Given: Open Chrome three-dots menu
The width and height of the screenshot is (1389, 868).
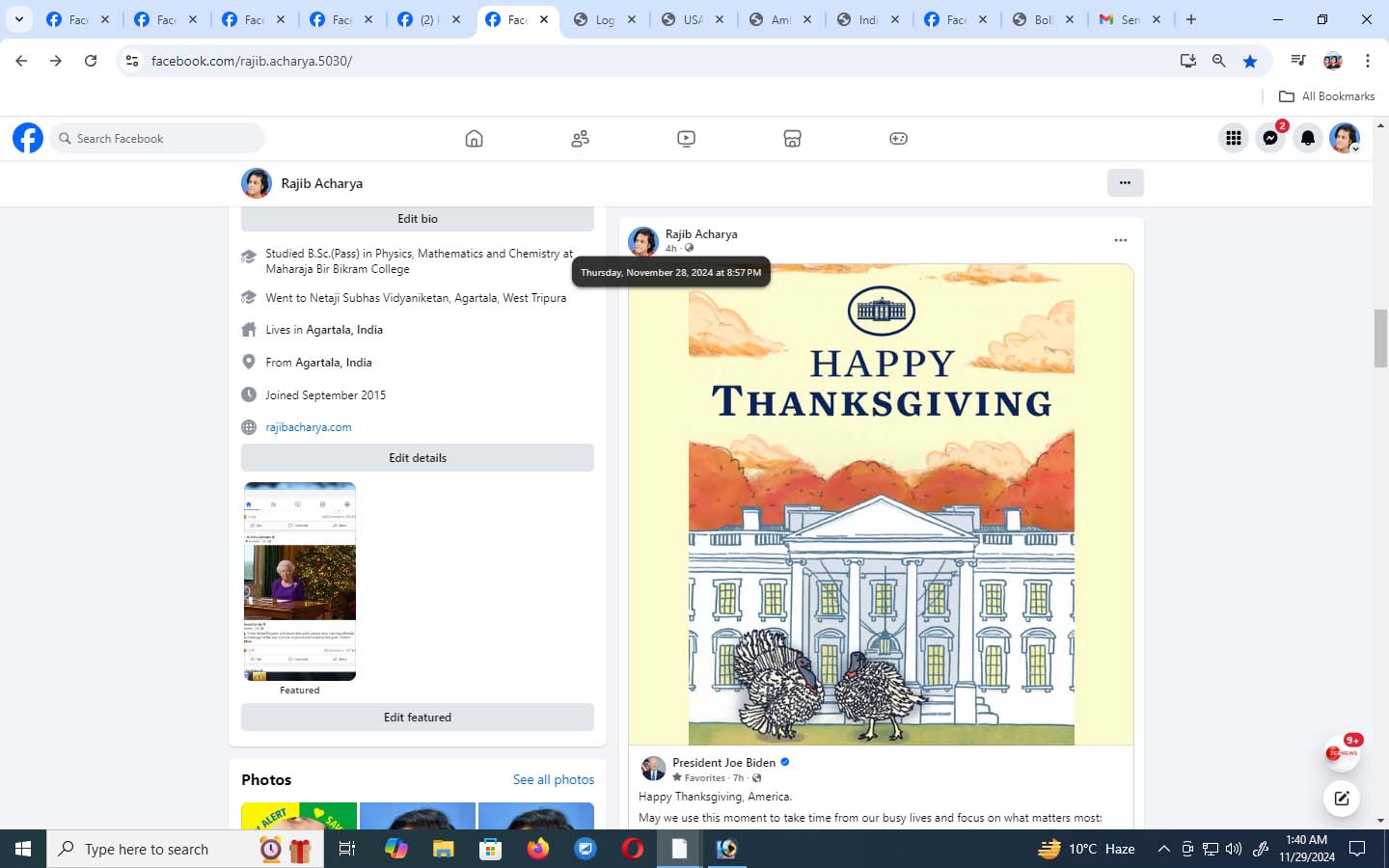Looking at the screenshot, I should tap(1368, 61).
